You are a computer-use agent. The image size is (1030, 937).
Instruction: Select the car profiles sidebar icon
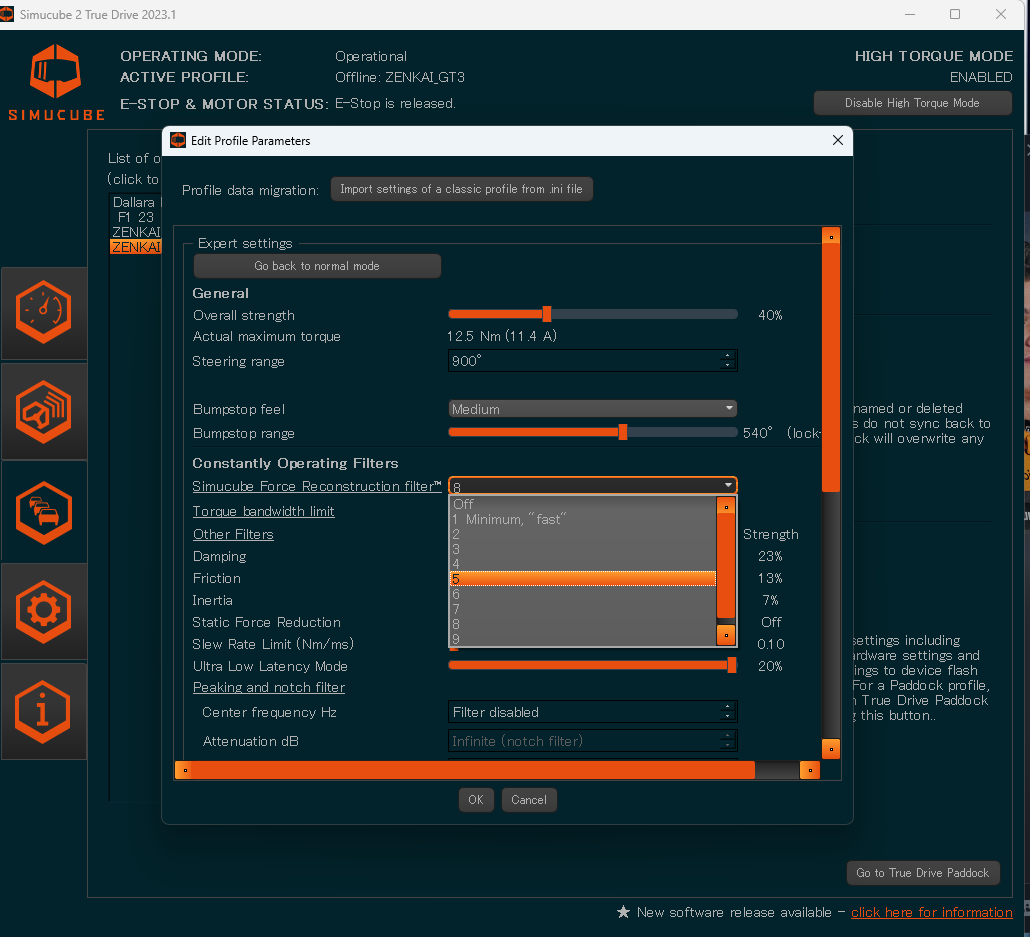coord(44,510)
